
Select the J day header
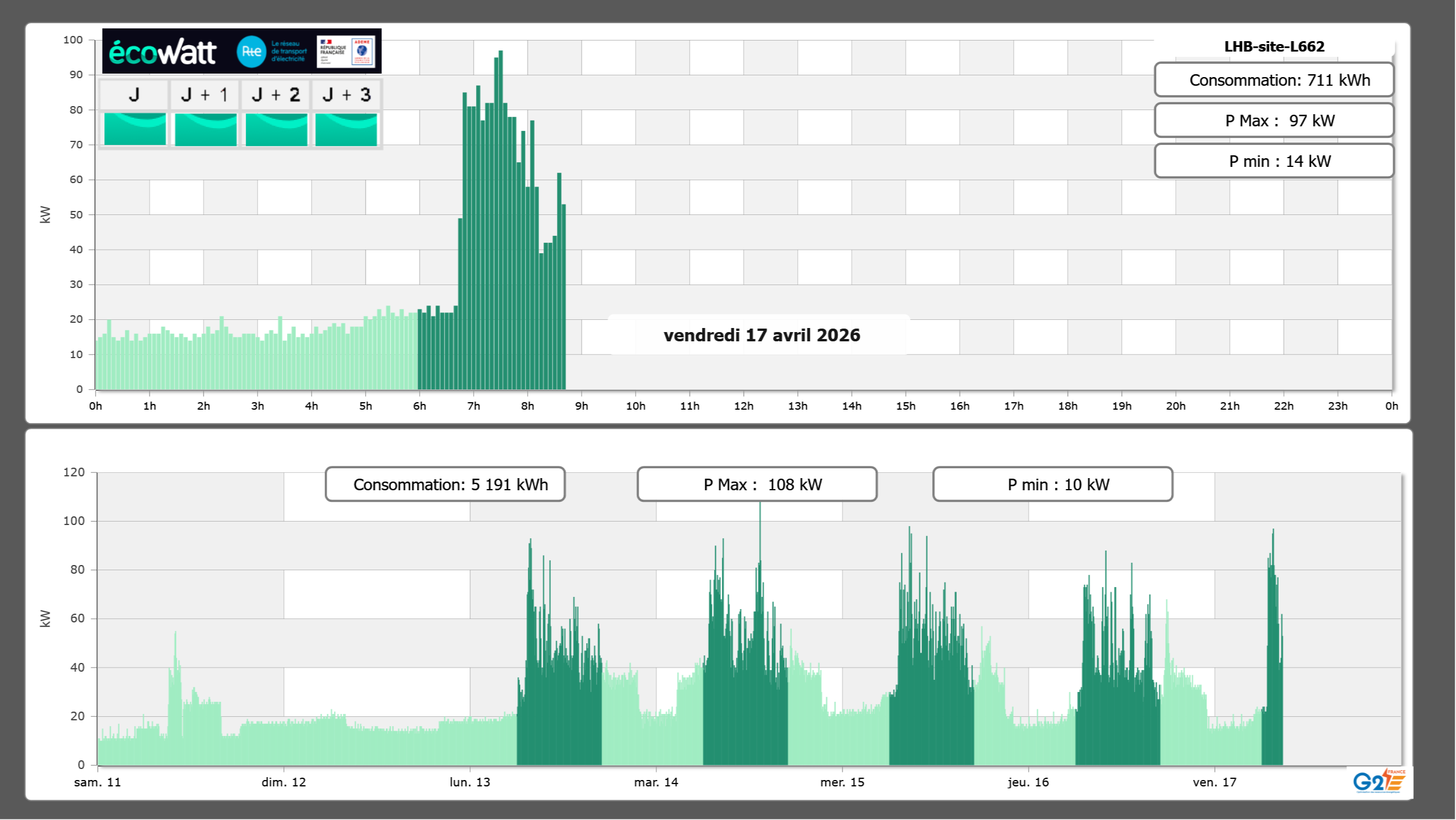tap(134, 95)
